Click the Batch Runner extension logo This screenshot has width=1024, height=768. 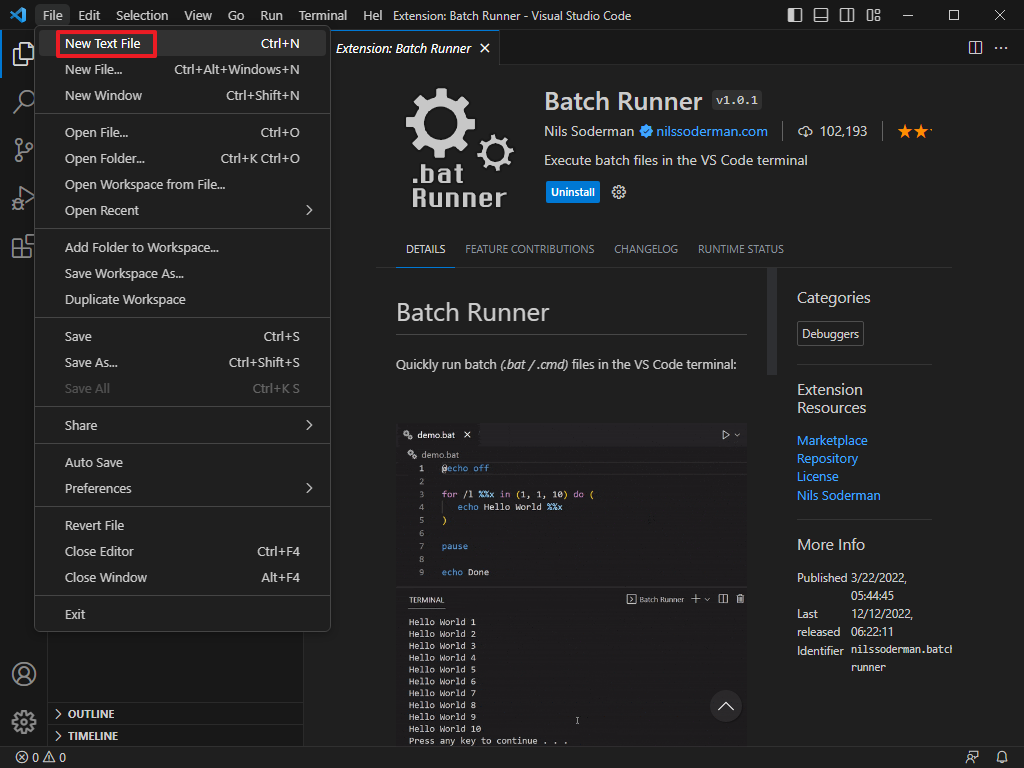[459, 148]
